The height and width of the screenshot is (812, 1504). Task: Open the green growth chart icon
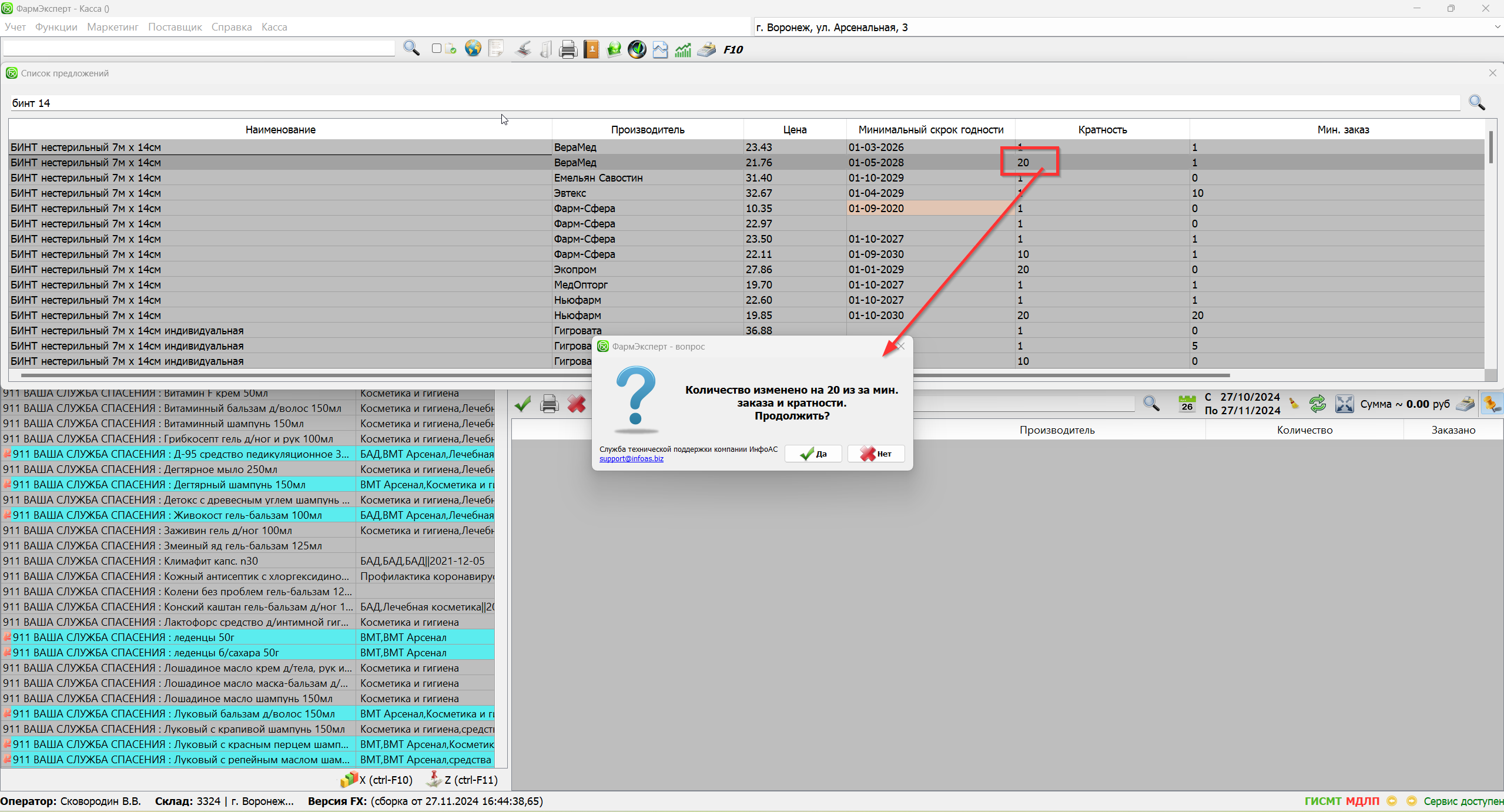(x=683, y=50)
